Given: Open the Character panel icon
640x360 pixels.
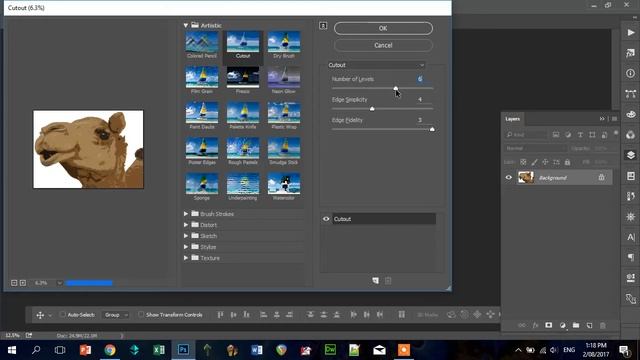Looking at the screenshot, I should 631,237.
